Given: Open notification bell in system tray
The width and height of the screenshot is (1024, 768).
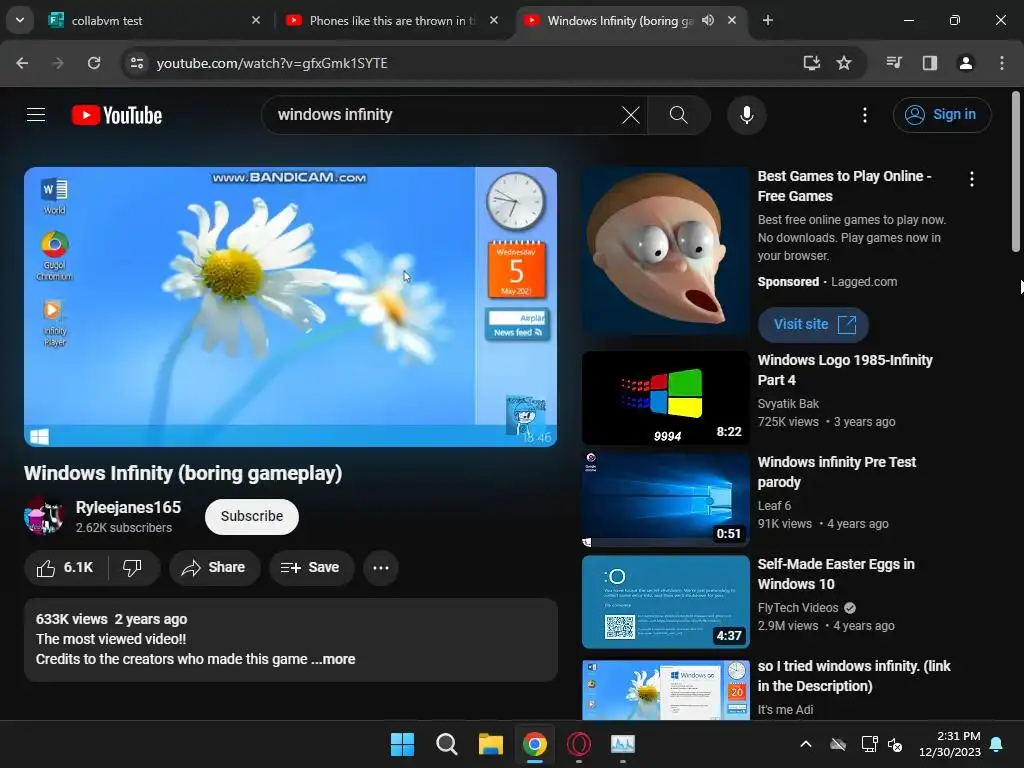Looking at the screenshot, I should [x=997, y=744].
